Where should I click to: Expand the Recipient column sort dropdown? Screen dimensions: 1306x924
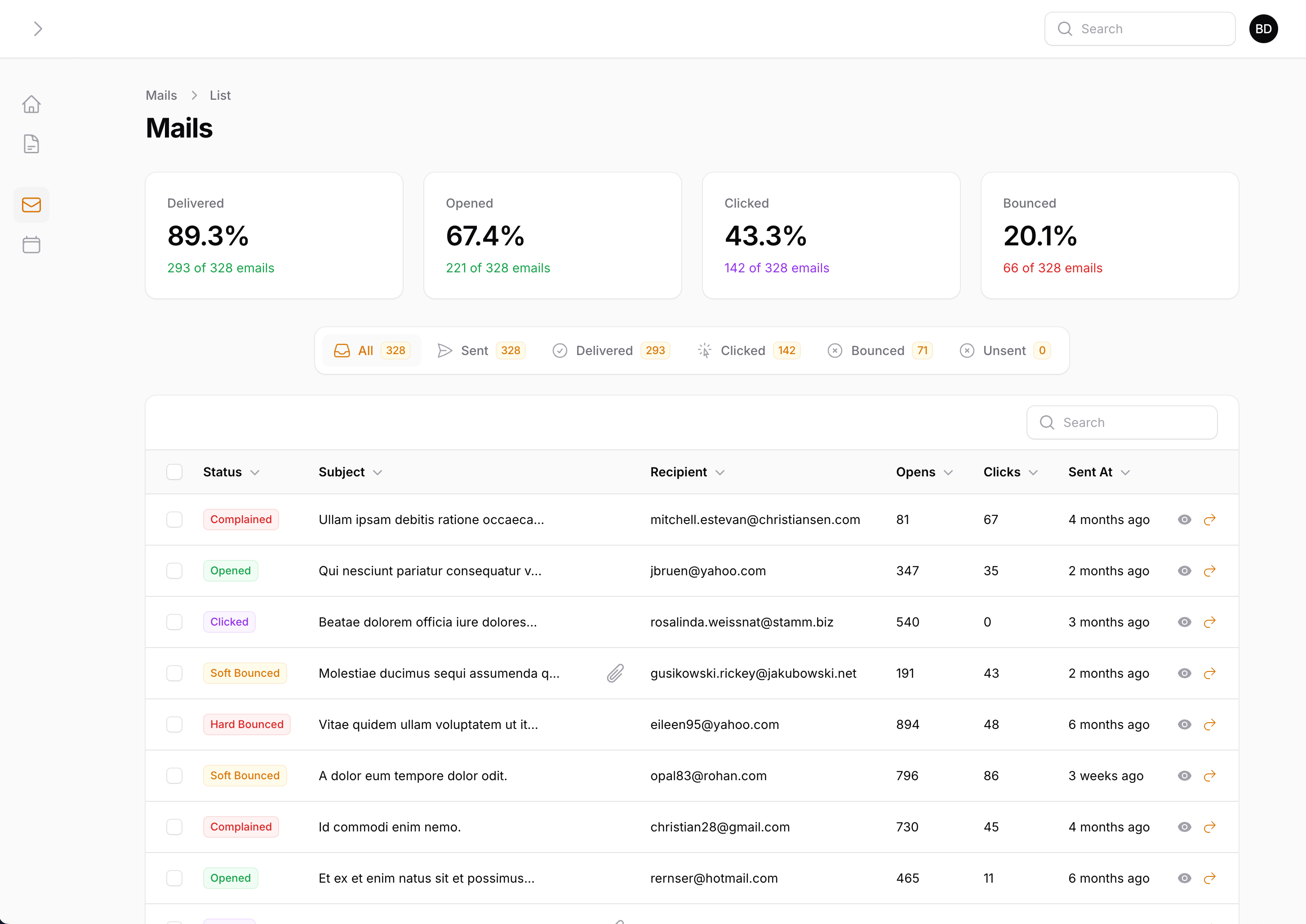[721, 472]
